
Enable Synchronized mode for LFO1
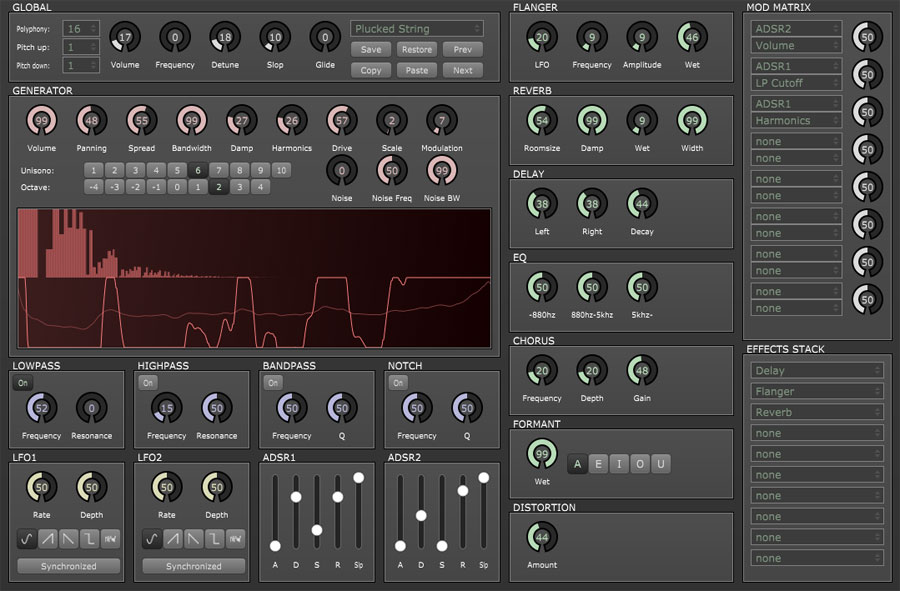point(67,566)
